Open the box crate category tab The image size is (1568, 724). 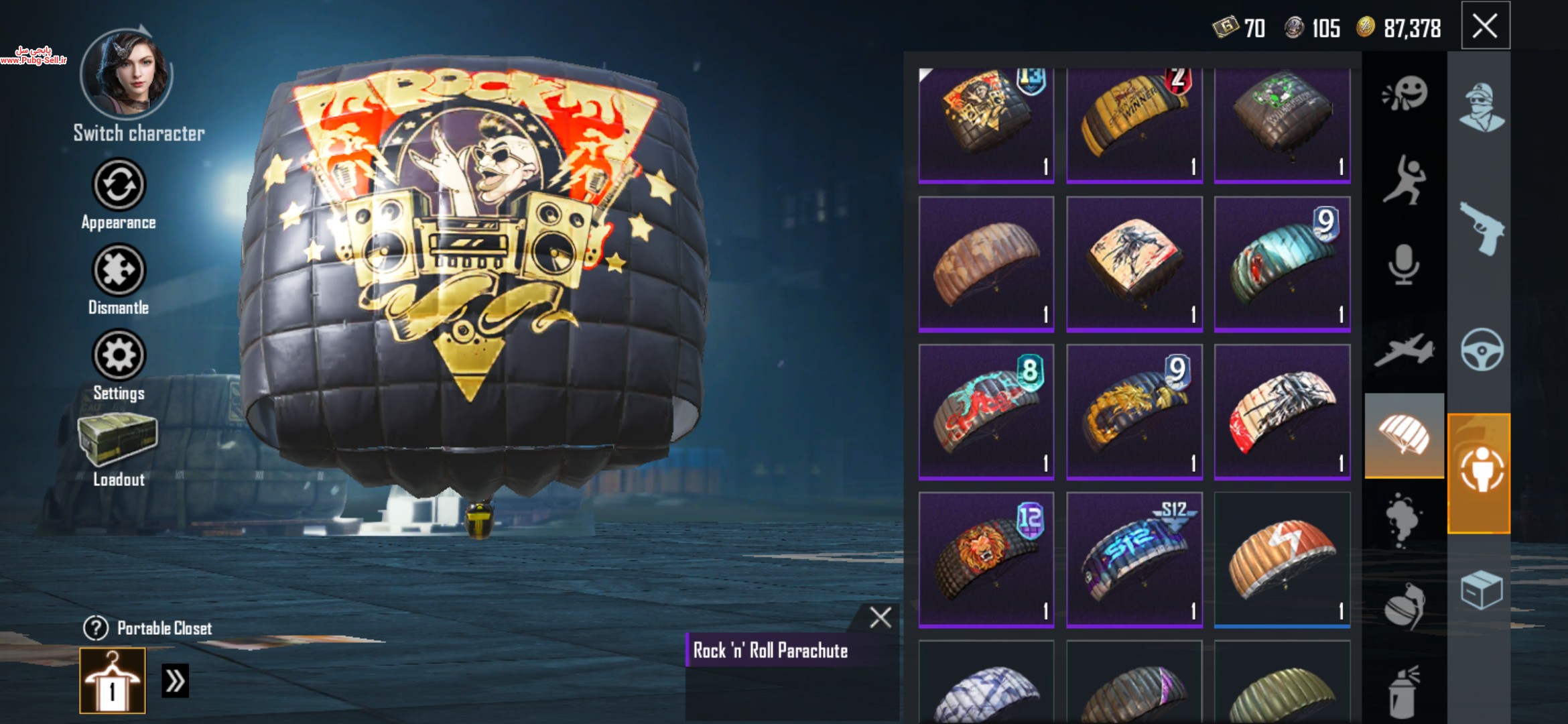tap(1482, 590)
